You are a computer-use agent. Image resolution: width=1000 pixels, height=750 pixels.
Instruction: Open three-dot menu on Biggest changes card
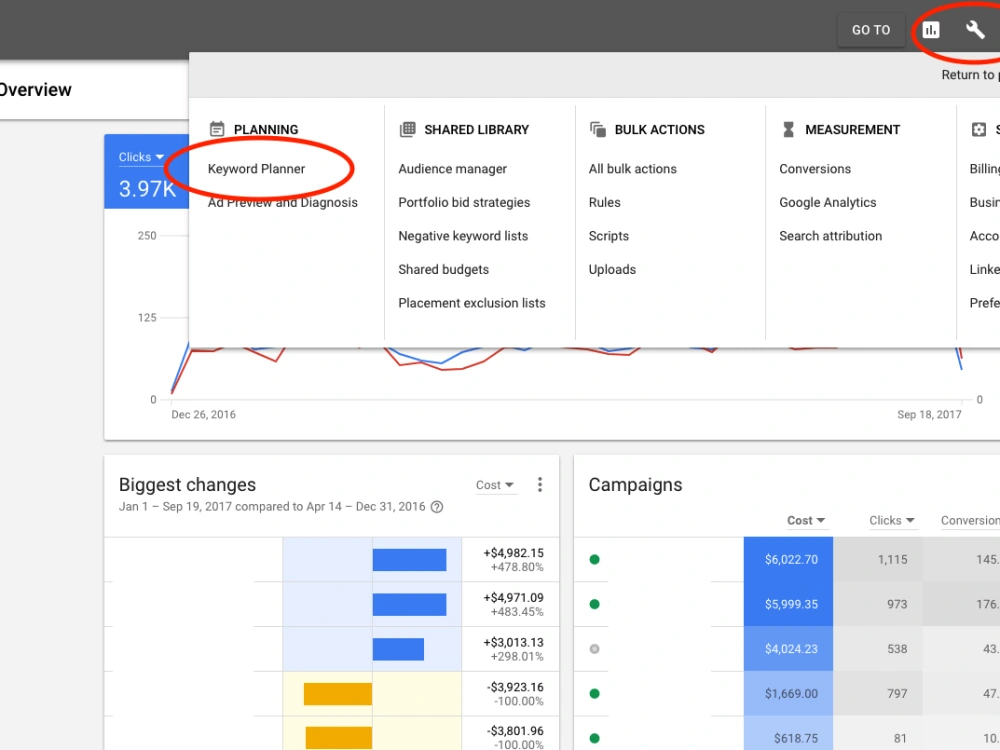click(x=540, y=485)
